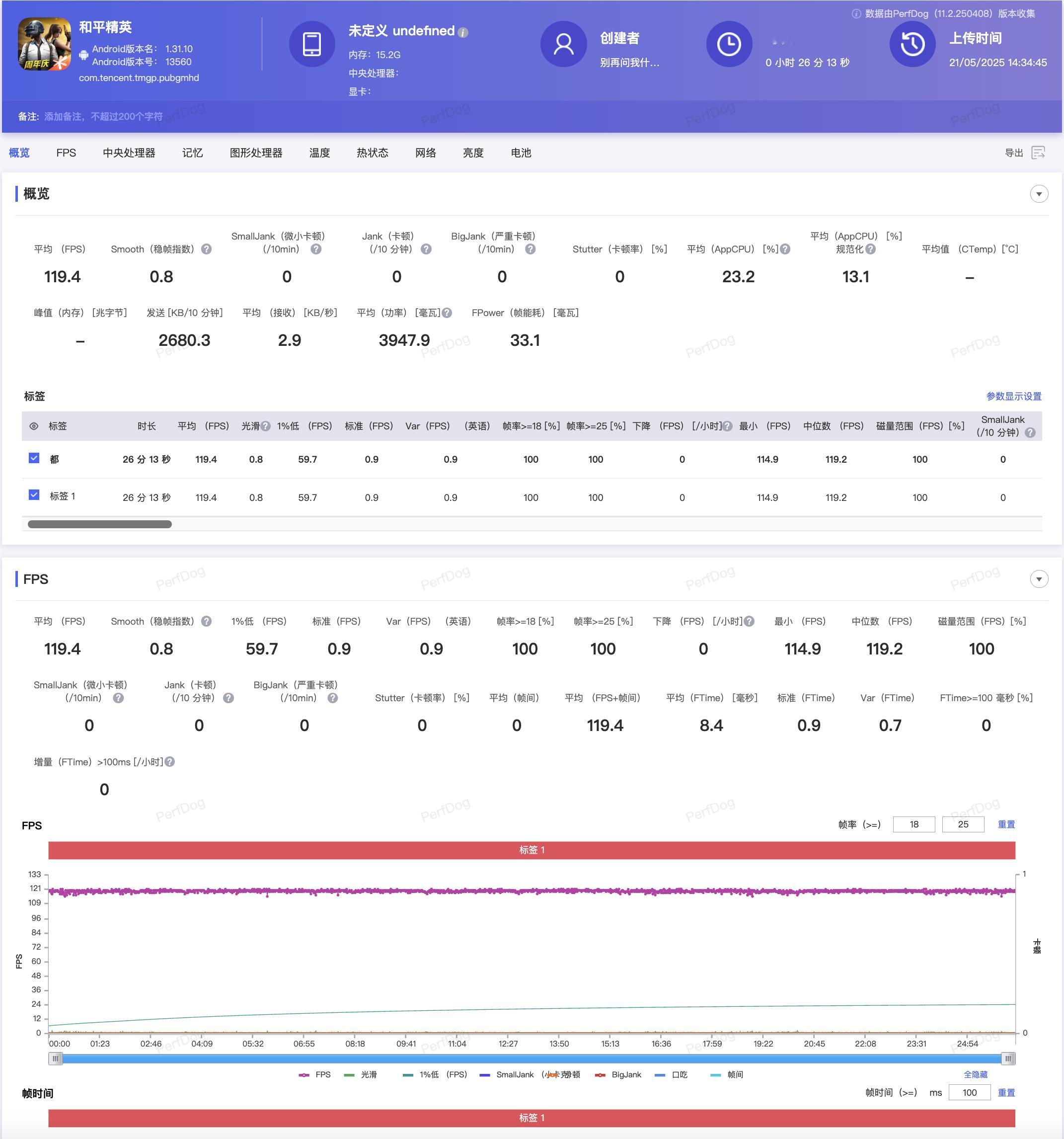
Task: Uncheck the 标签 1 row checkbox
Action: click(34, 495)
